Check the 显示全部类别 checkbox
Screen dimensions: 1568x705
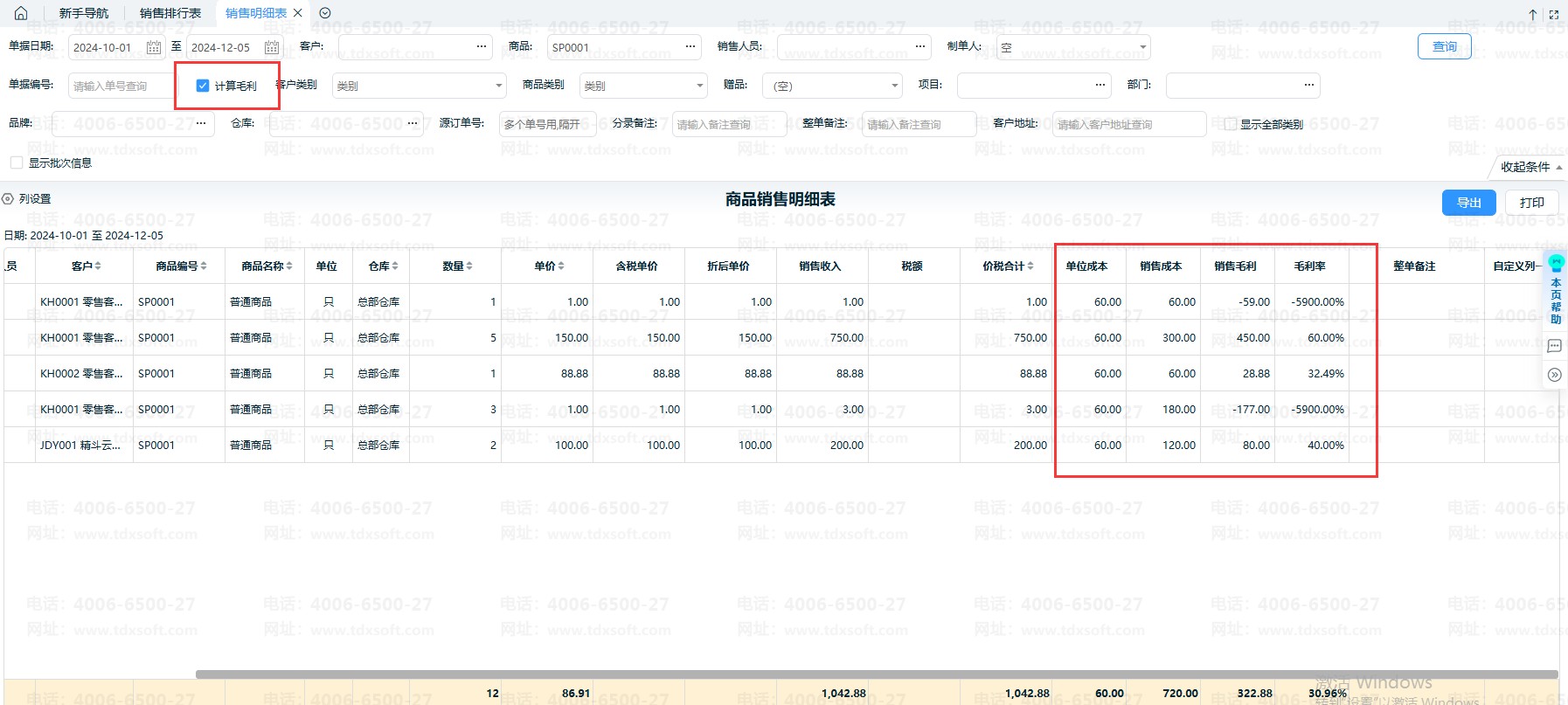(1230, 124)
